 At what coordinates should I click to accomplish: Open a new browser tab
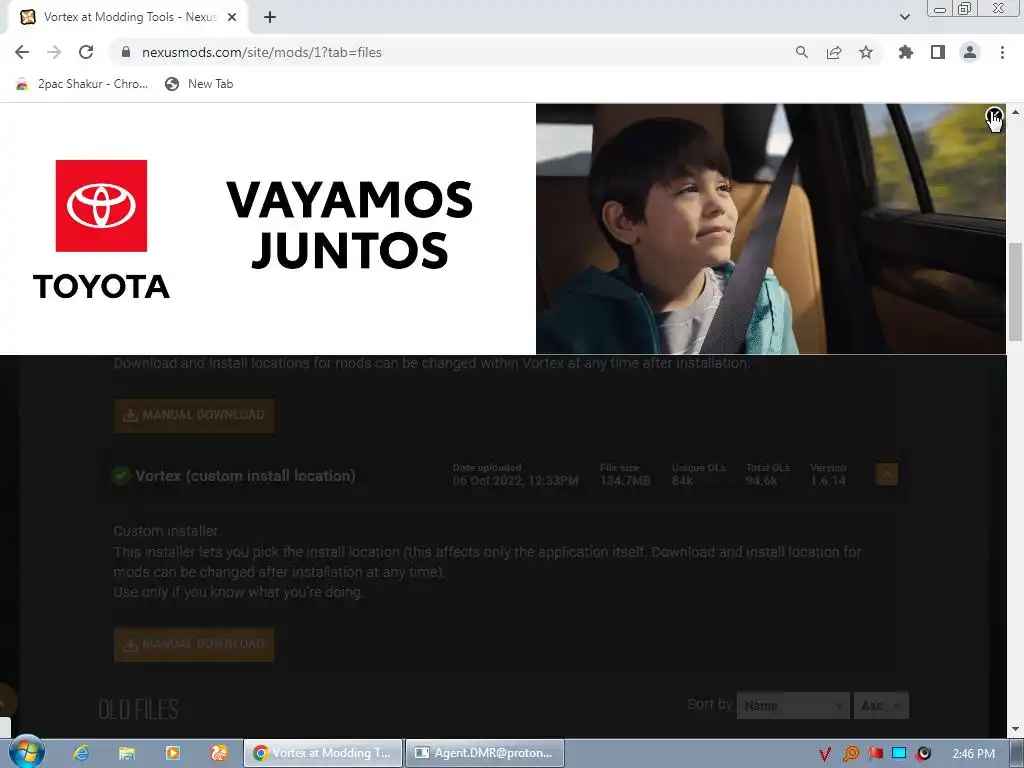[x=270, y=17]
